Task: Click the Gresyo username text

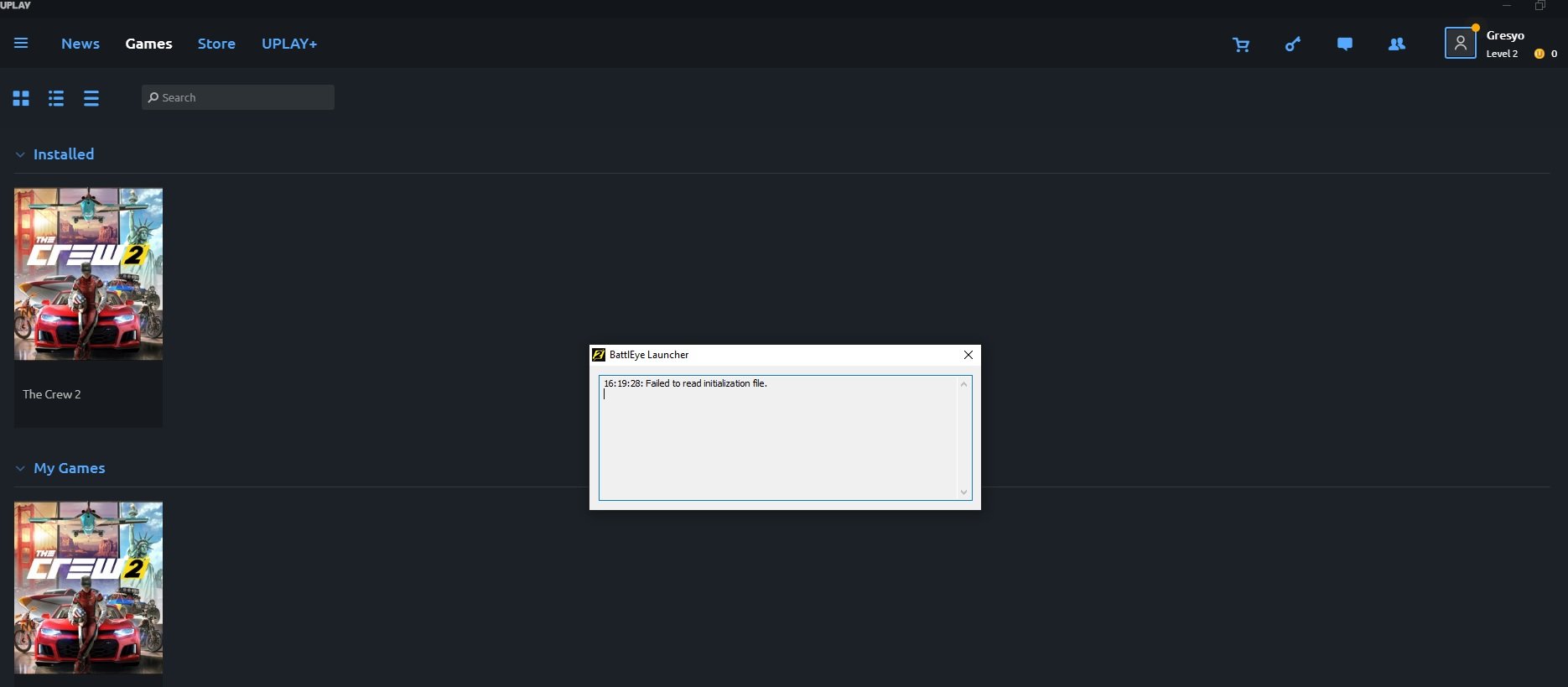Action: 1505,35
